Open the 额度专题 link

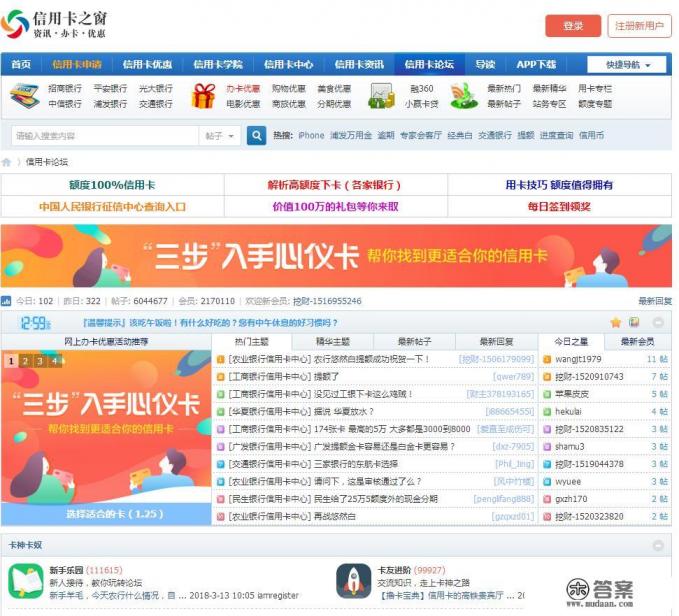595,104
